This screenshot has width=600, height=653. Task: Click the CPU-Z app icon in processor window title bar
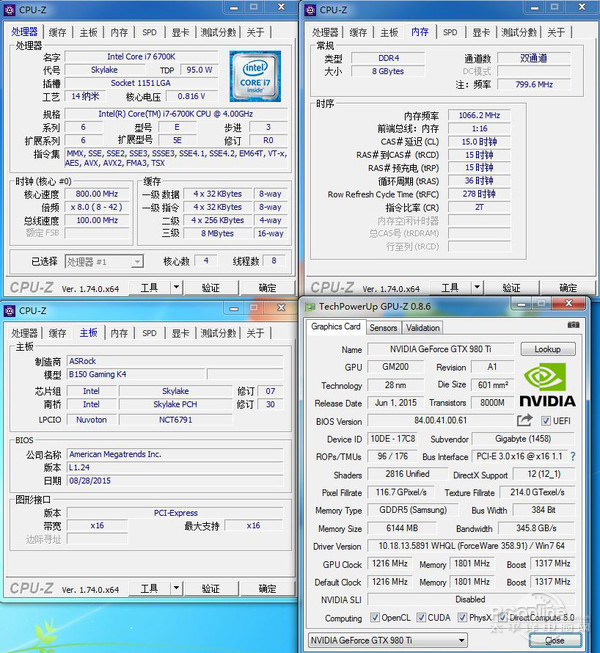9,10
